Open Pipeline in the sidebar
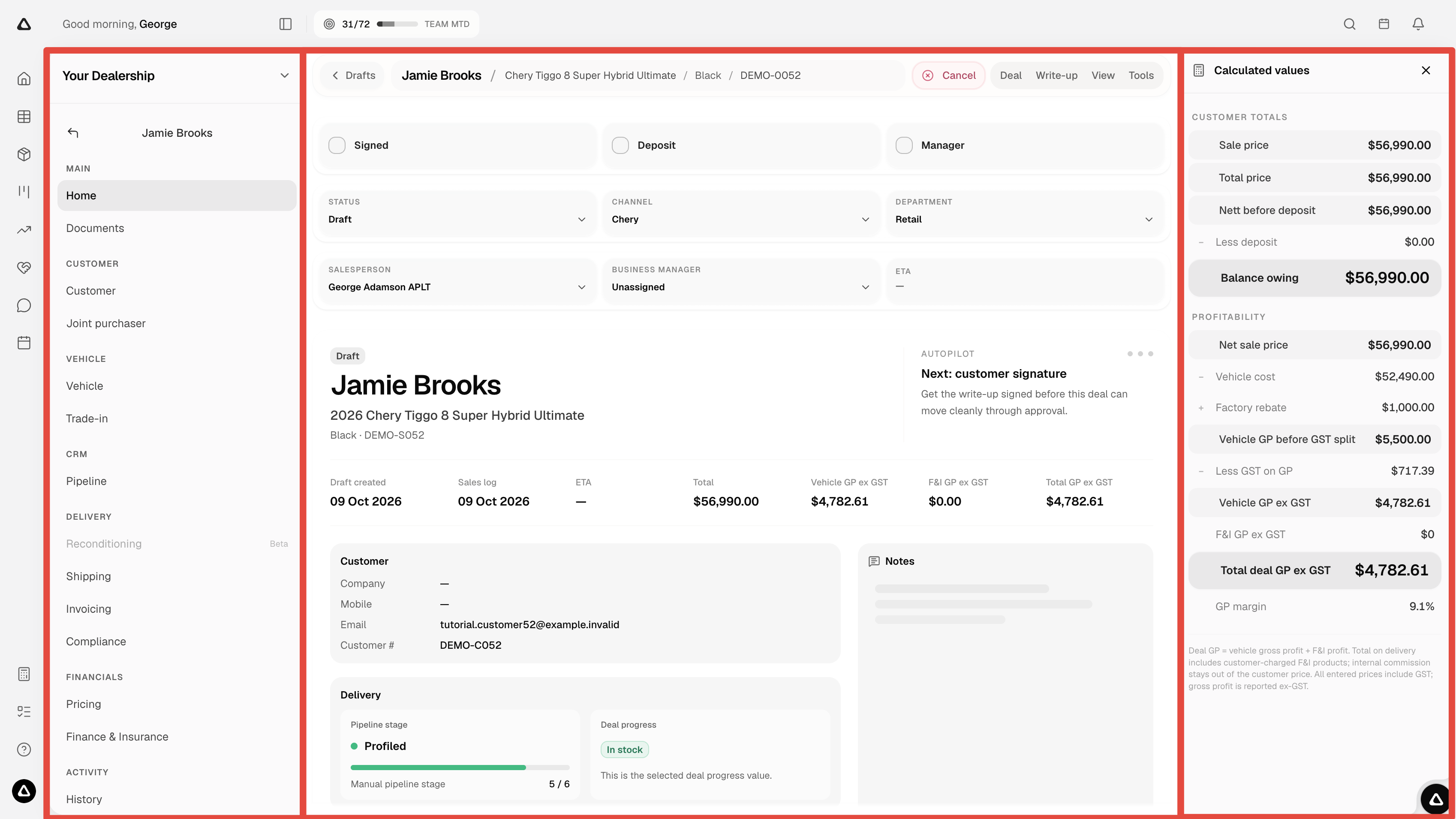Viewport: 1456px width, 819px height. pyautogui.click(x=177, y=481)
